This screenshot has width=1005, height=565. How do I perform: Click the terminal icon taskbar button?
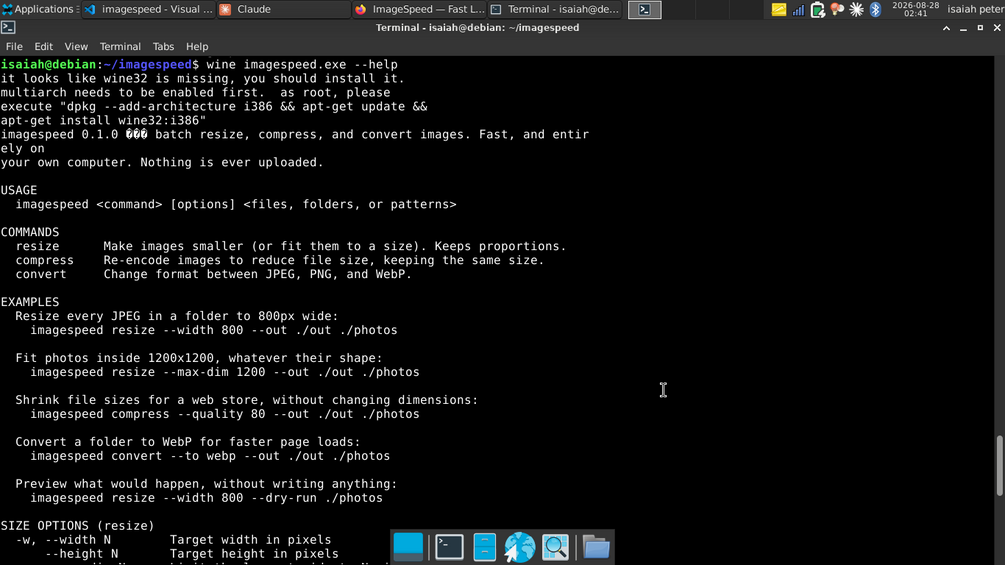(x=644, y=10)
